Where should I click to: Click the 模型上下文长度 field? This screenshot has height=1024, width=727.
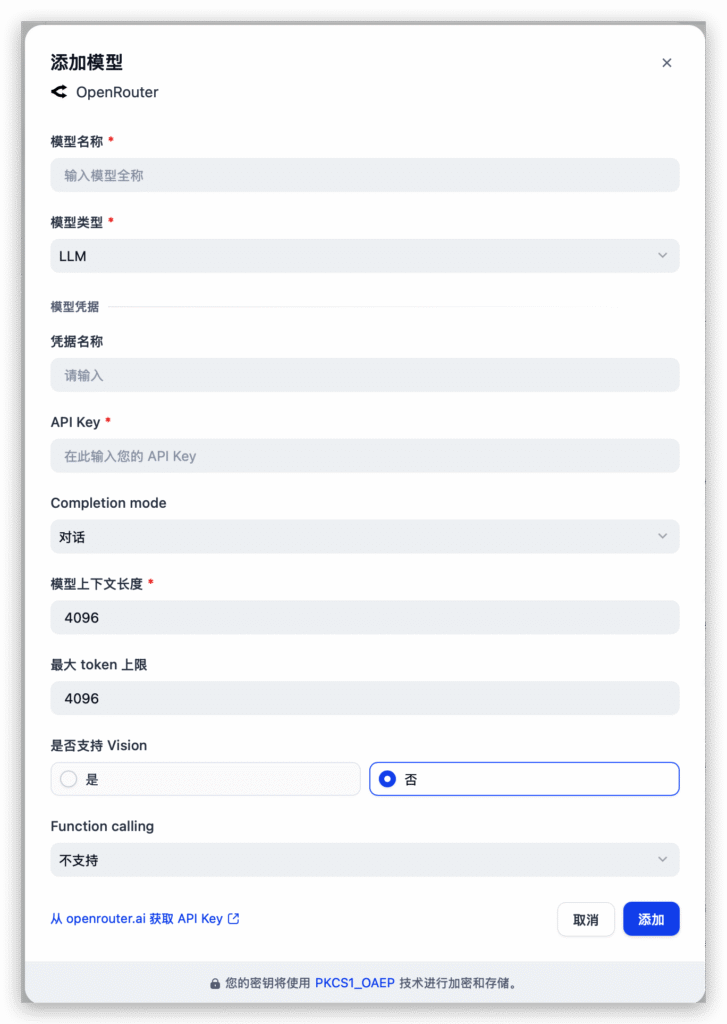(x=365, y=618)
